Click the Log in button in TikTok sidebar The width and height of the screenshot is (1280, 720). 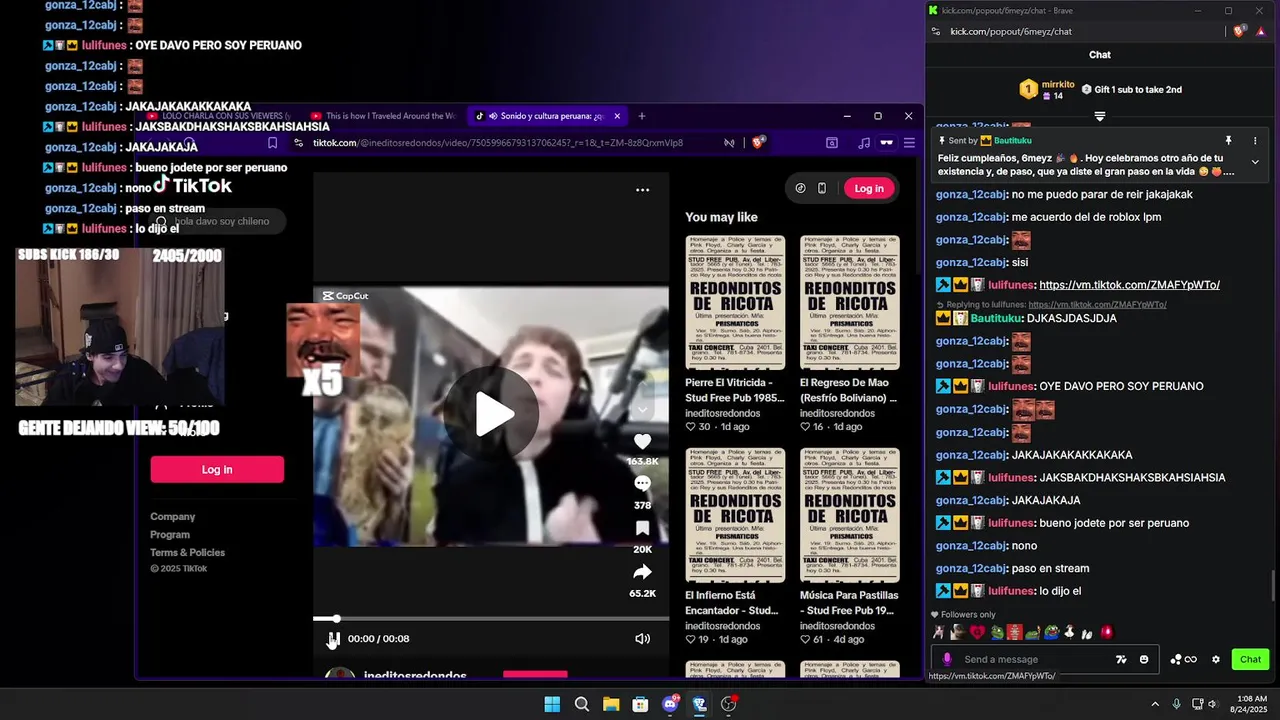(217, 470)
